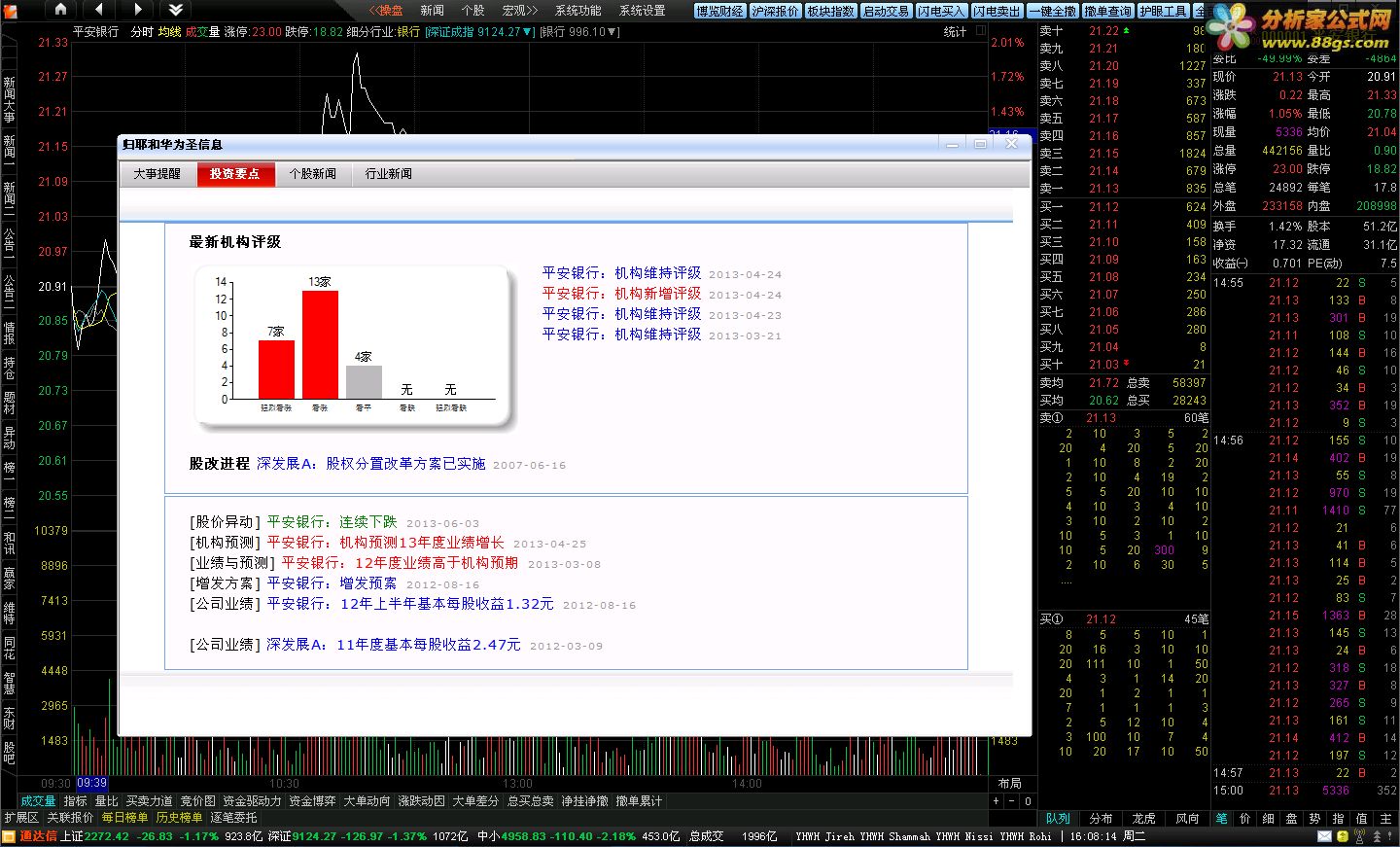
Task: Select the 资金驱动力 indicator tab
Action: click(x=252, y=801)
